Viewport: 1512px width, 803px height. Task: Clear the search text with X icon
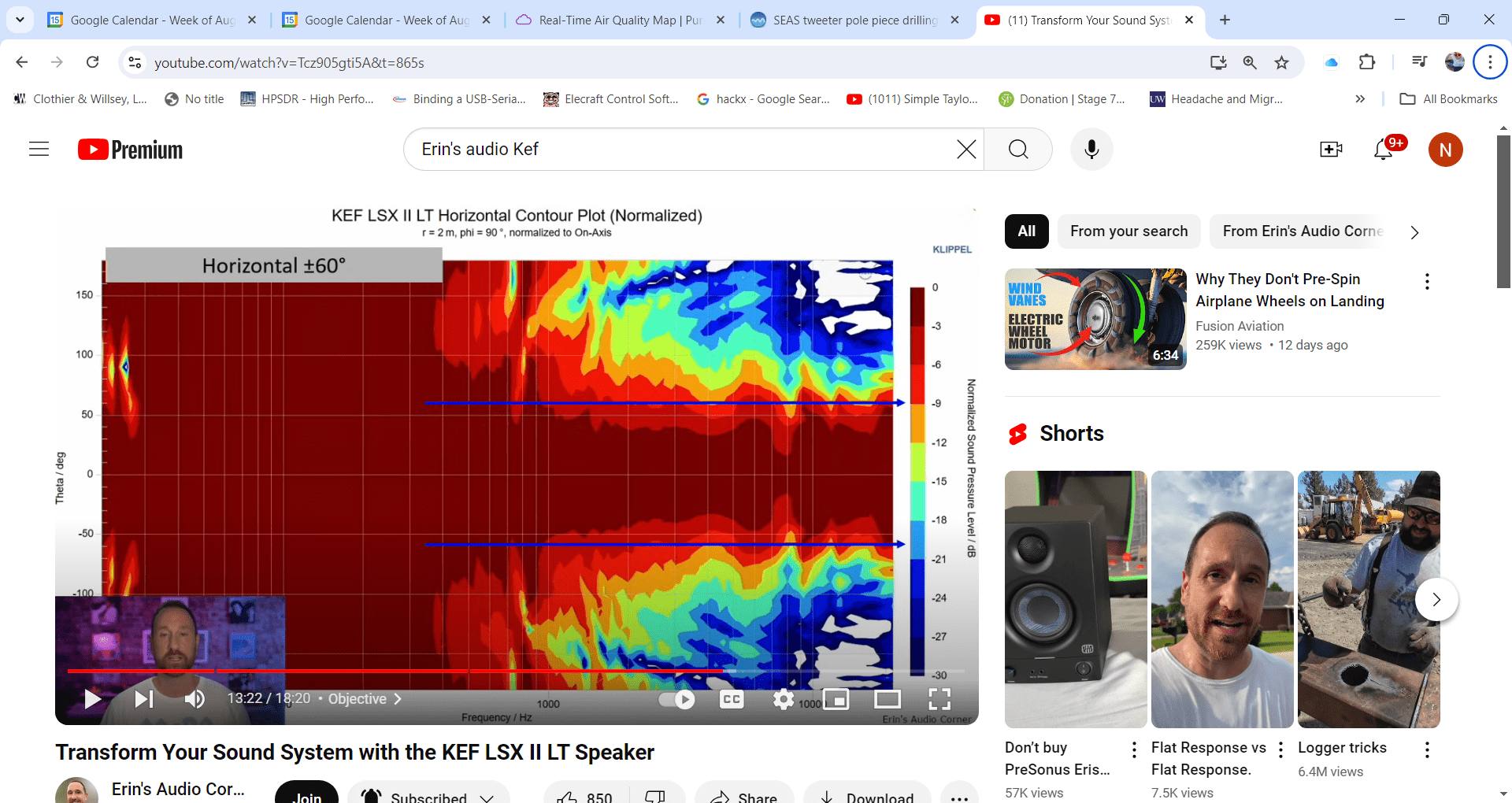[x=966, y=150]
